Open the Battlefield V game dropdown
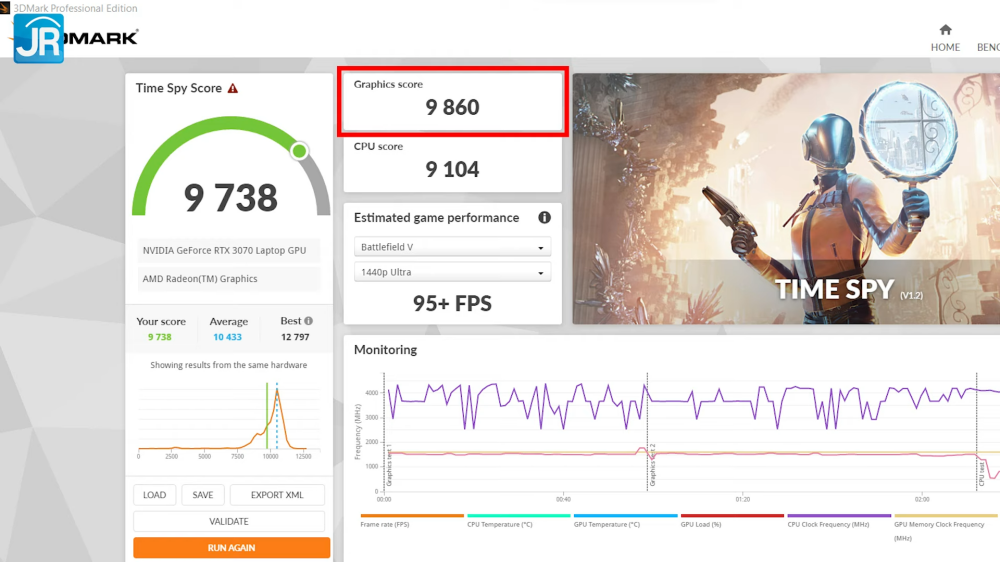The width and height of the screenshot is (1000, 562). 452,247
